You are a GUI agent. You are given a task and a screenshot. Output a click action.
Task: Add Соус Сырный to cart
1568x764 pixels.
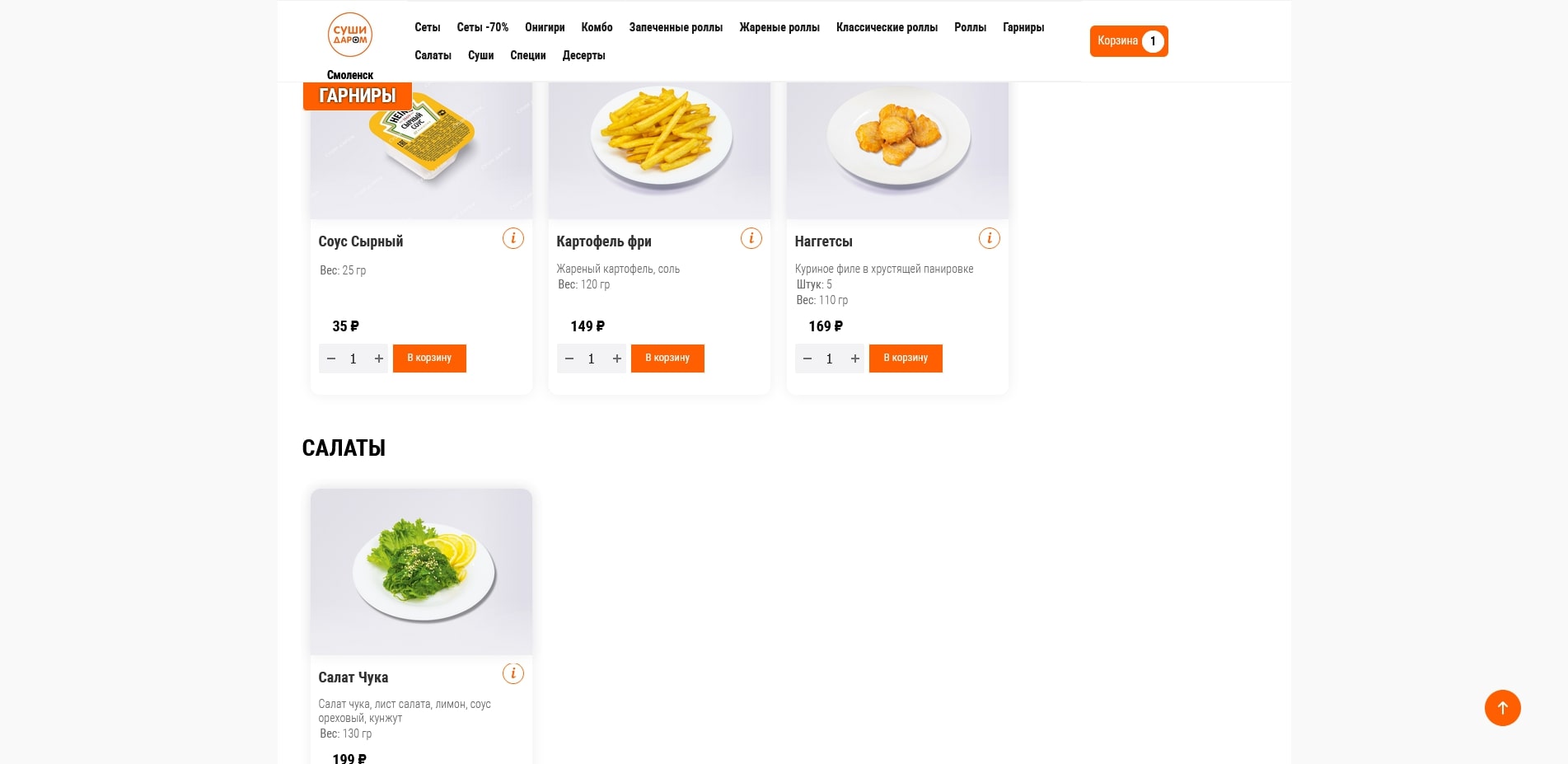[x=429, y=359]
